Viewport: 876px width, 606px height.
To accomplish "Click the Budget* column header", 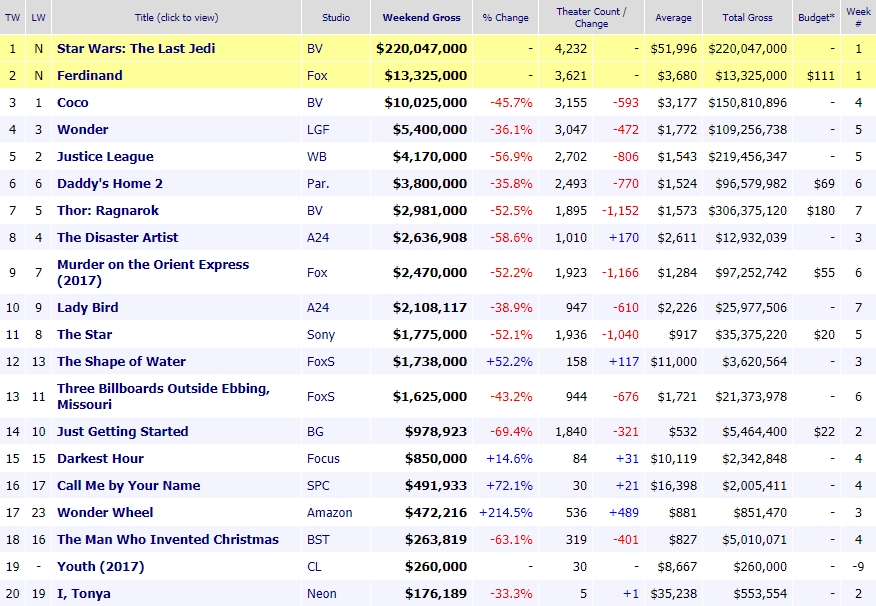I will click(x=816, y=17).
